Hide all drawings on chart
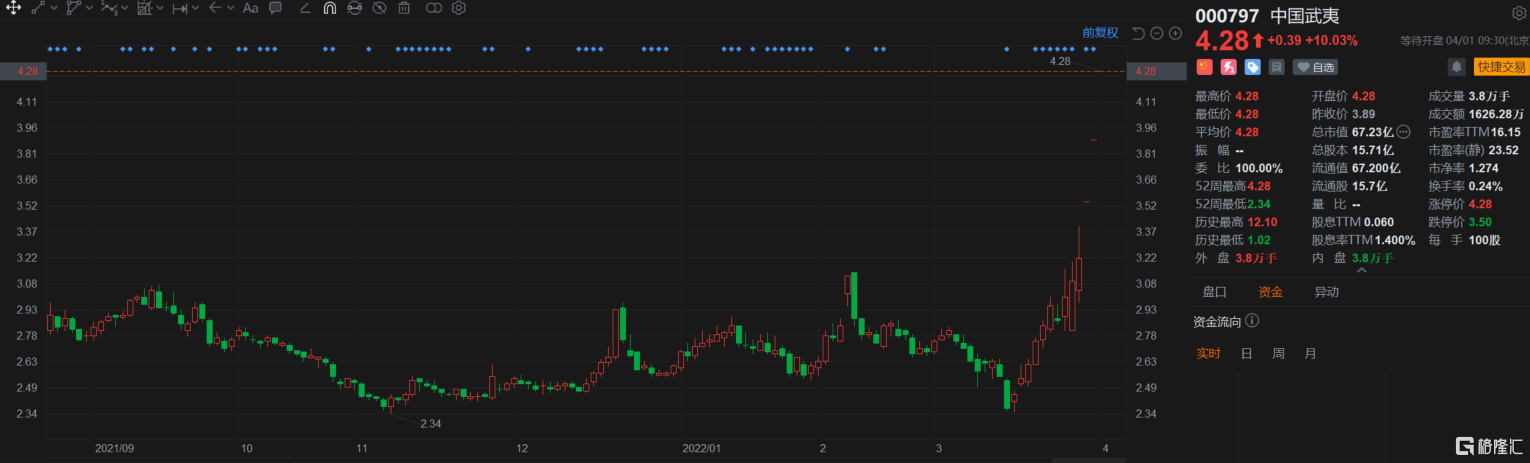The image size is (1530, 463). coord(379,8)
